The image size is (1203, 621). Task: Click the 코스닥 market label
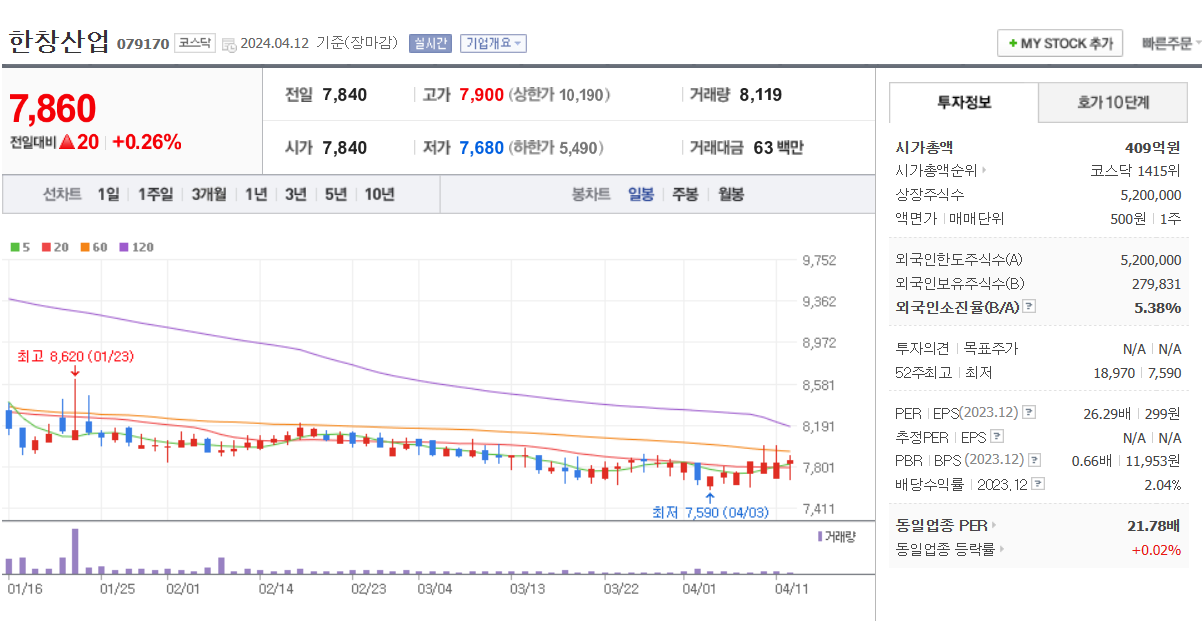pos(195,43)
